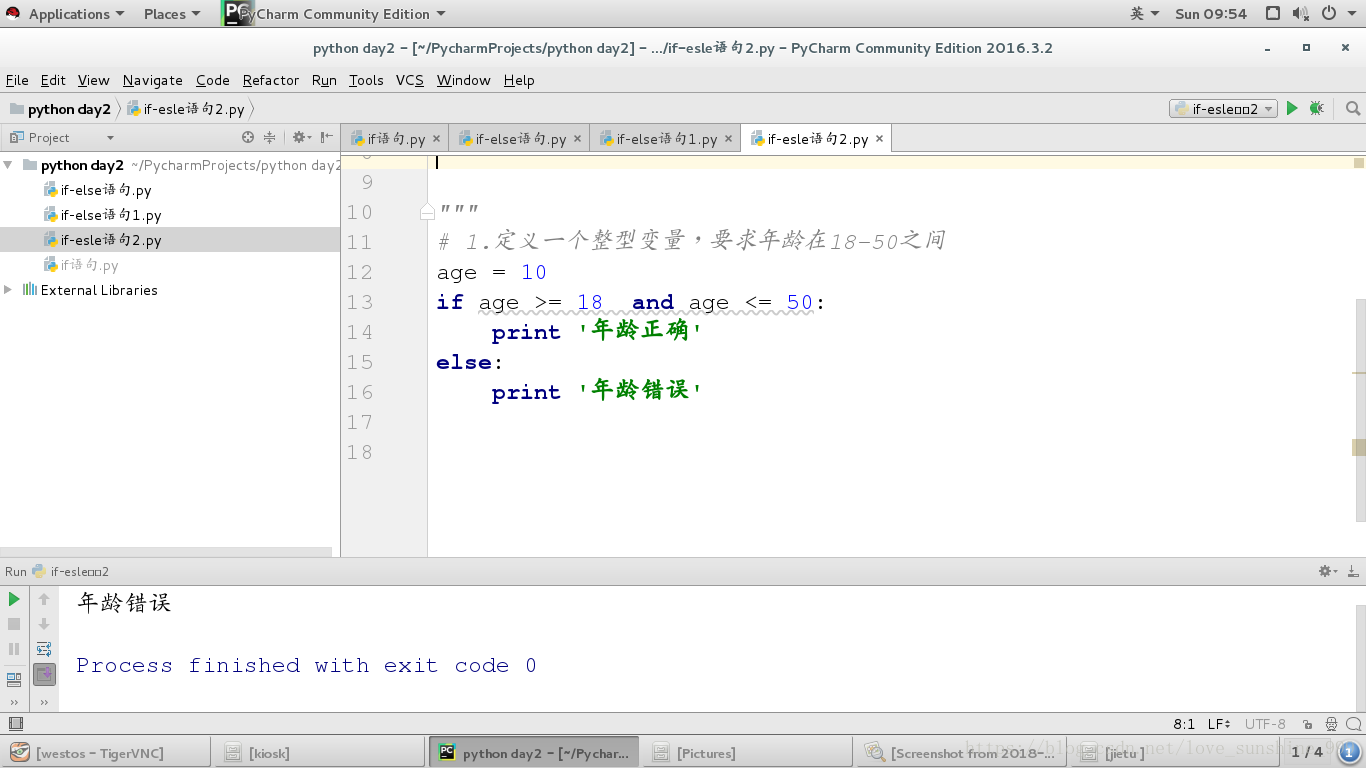Open the Hector inspections icon
1366x768 pixels.
coord(1331,724)
